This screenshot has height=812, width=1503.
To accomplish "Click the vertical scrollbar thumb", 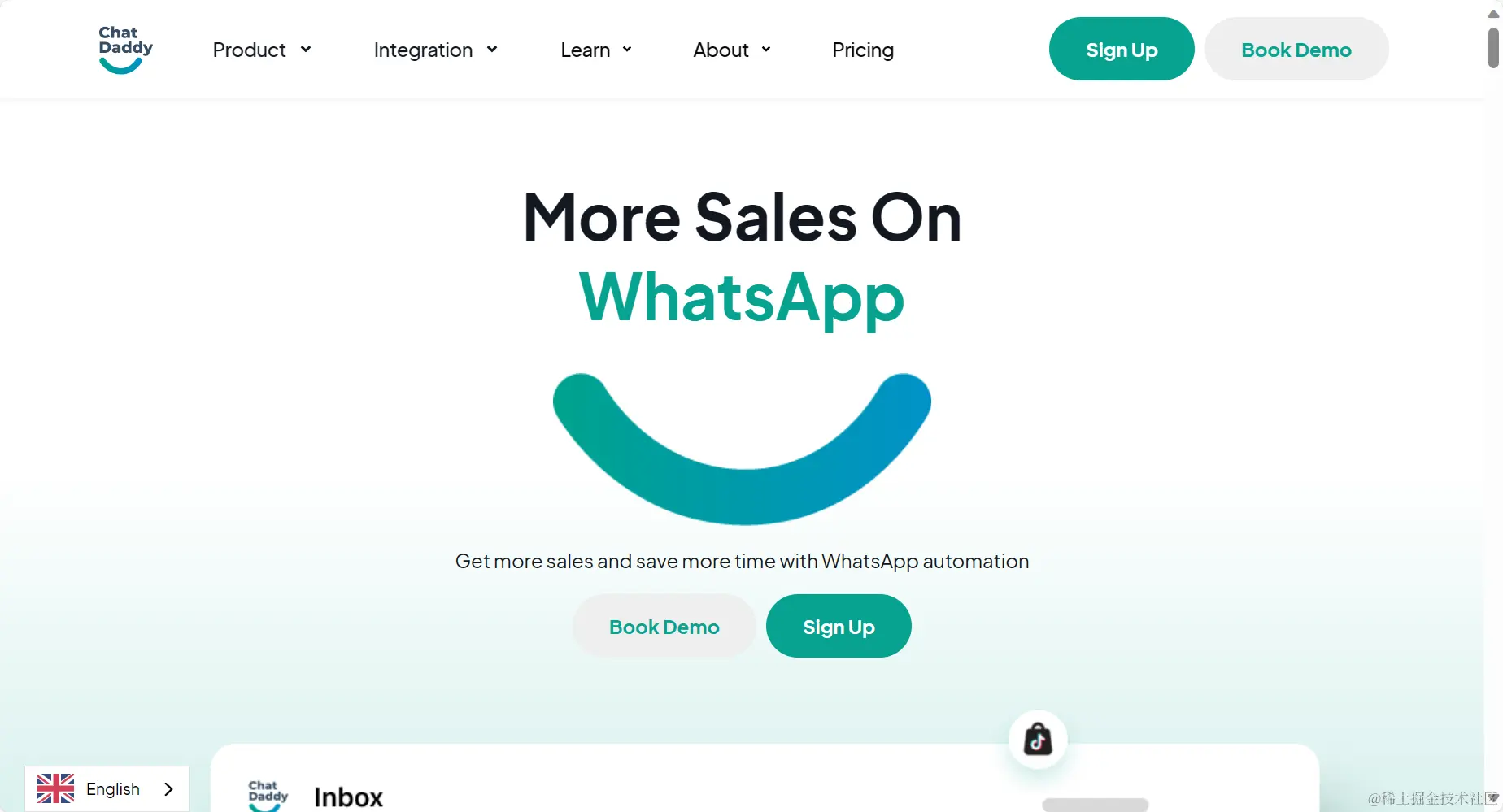I will click(1493, 48).
